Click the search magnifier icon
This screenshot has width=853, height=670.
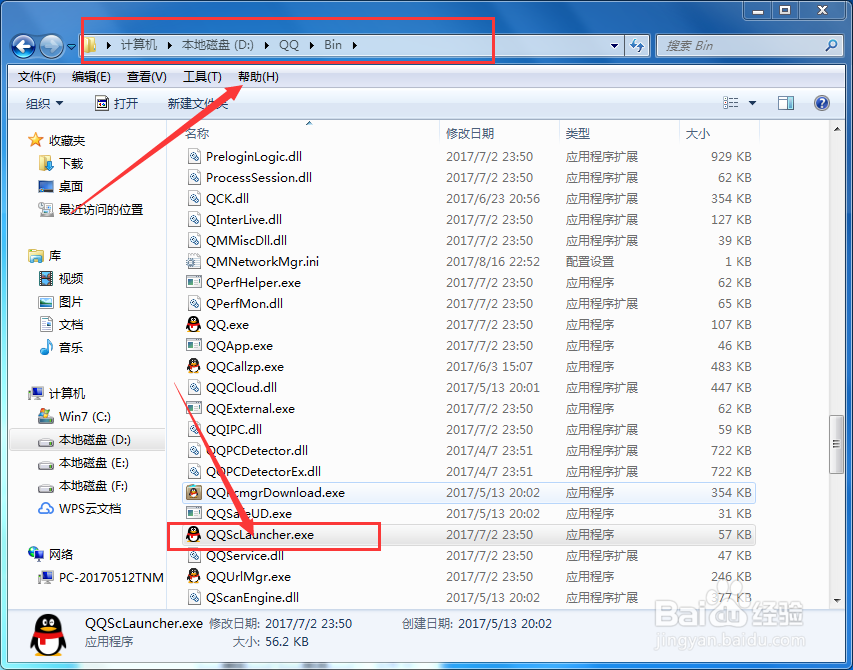[831, 46]
